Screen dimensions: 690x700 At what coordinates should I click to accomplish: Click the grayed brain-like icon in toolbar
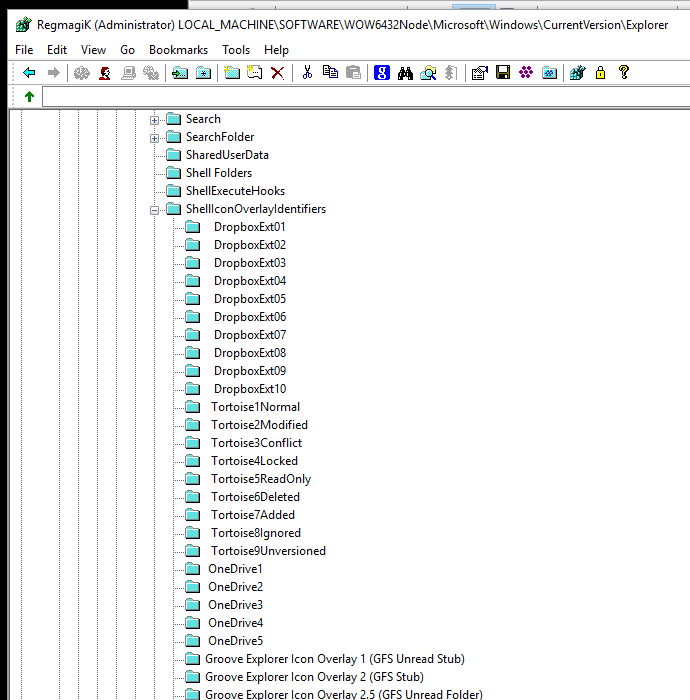click(82, 73)
